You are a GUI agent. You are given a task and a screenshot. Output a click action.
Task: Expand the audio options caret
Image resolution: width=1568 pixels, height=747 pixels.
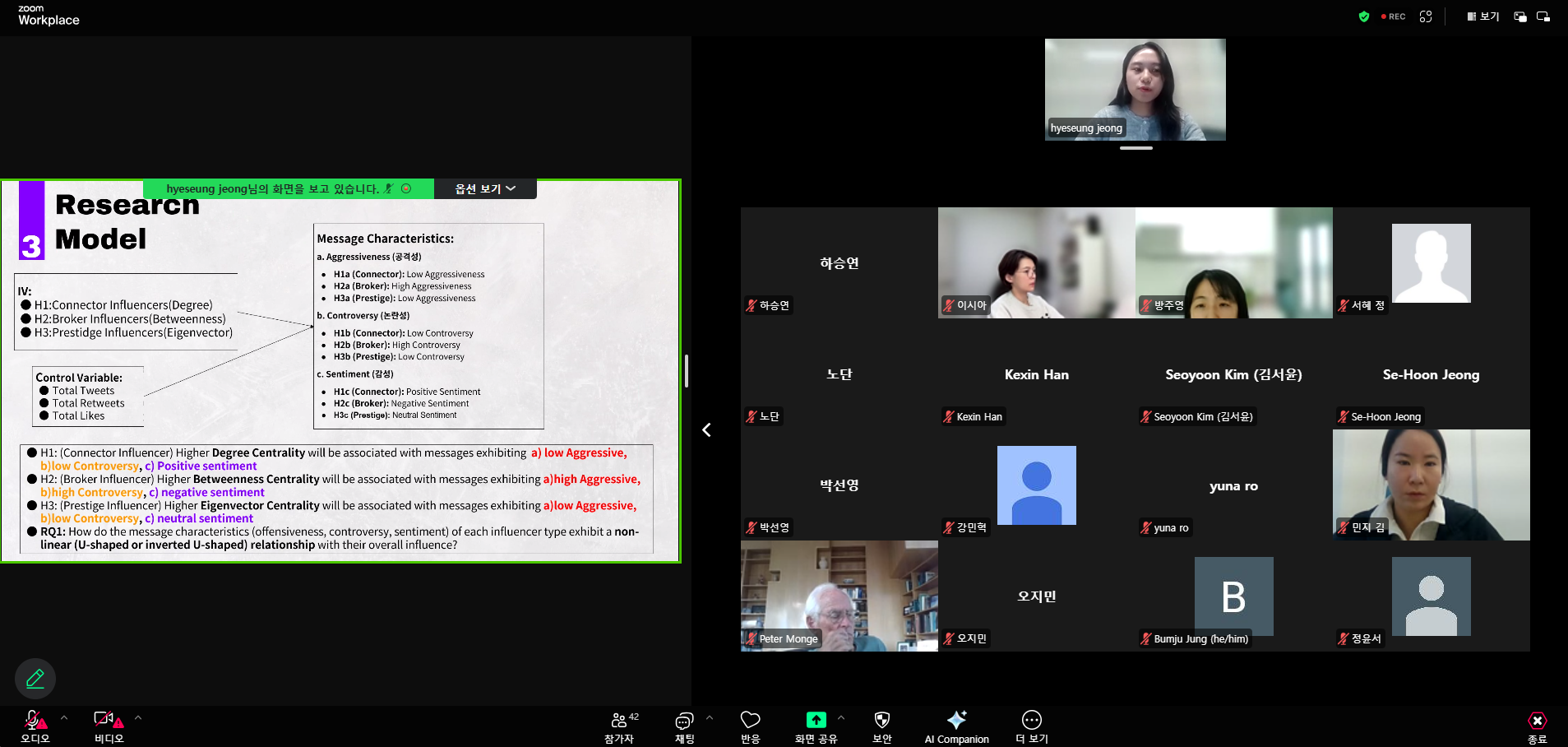click(x=64, y=718)
